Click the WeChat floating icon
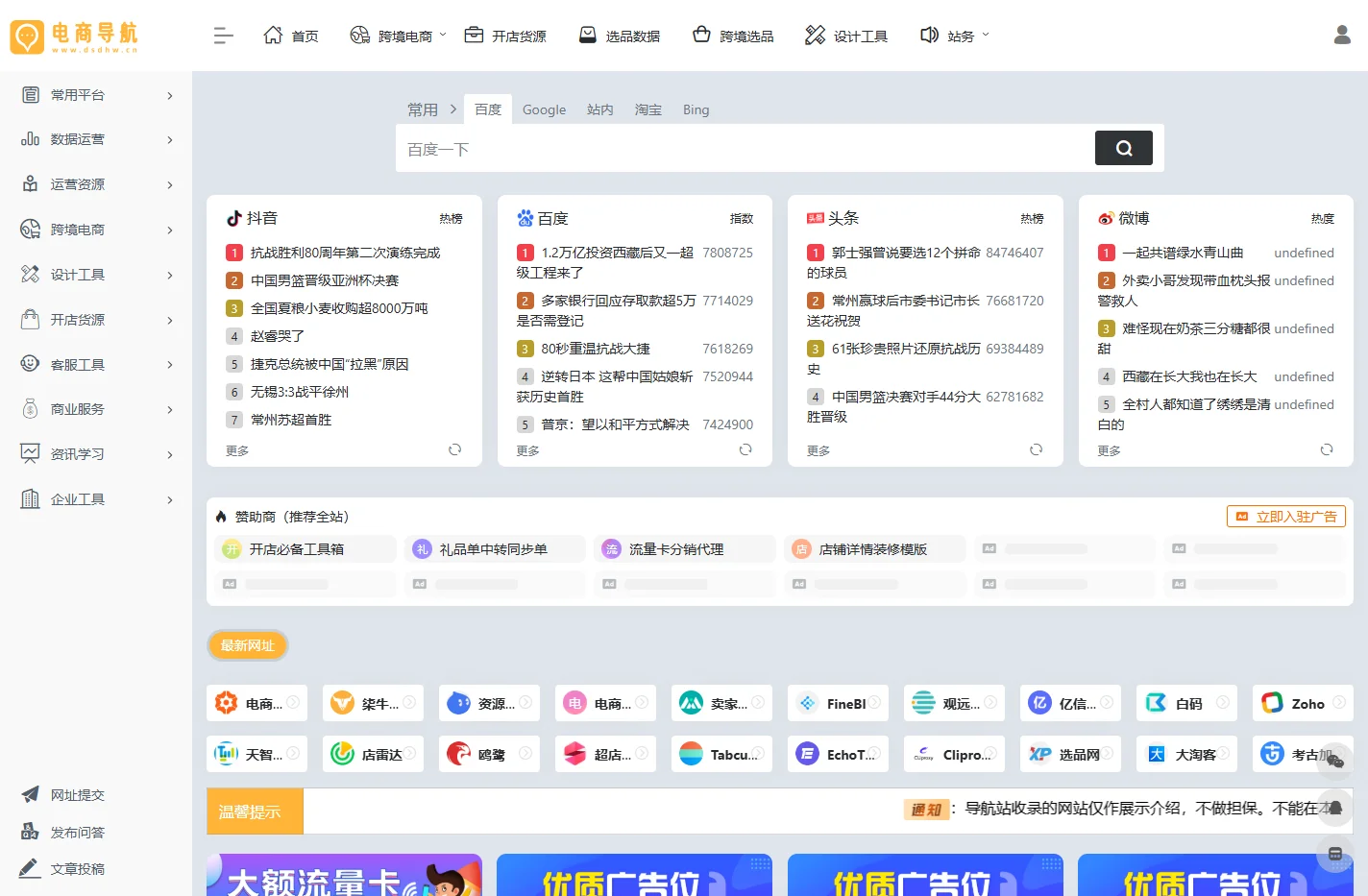 1335,761
